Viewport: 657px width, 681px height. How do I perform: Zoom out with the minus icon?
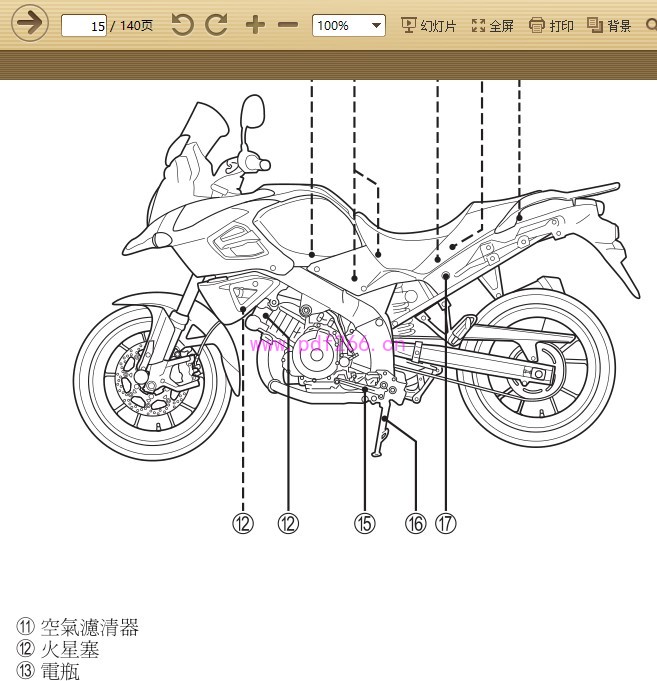288,25
